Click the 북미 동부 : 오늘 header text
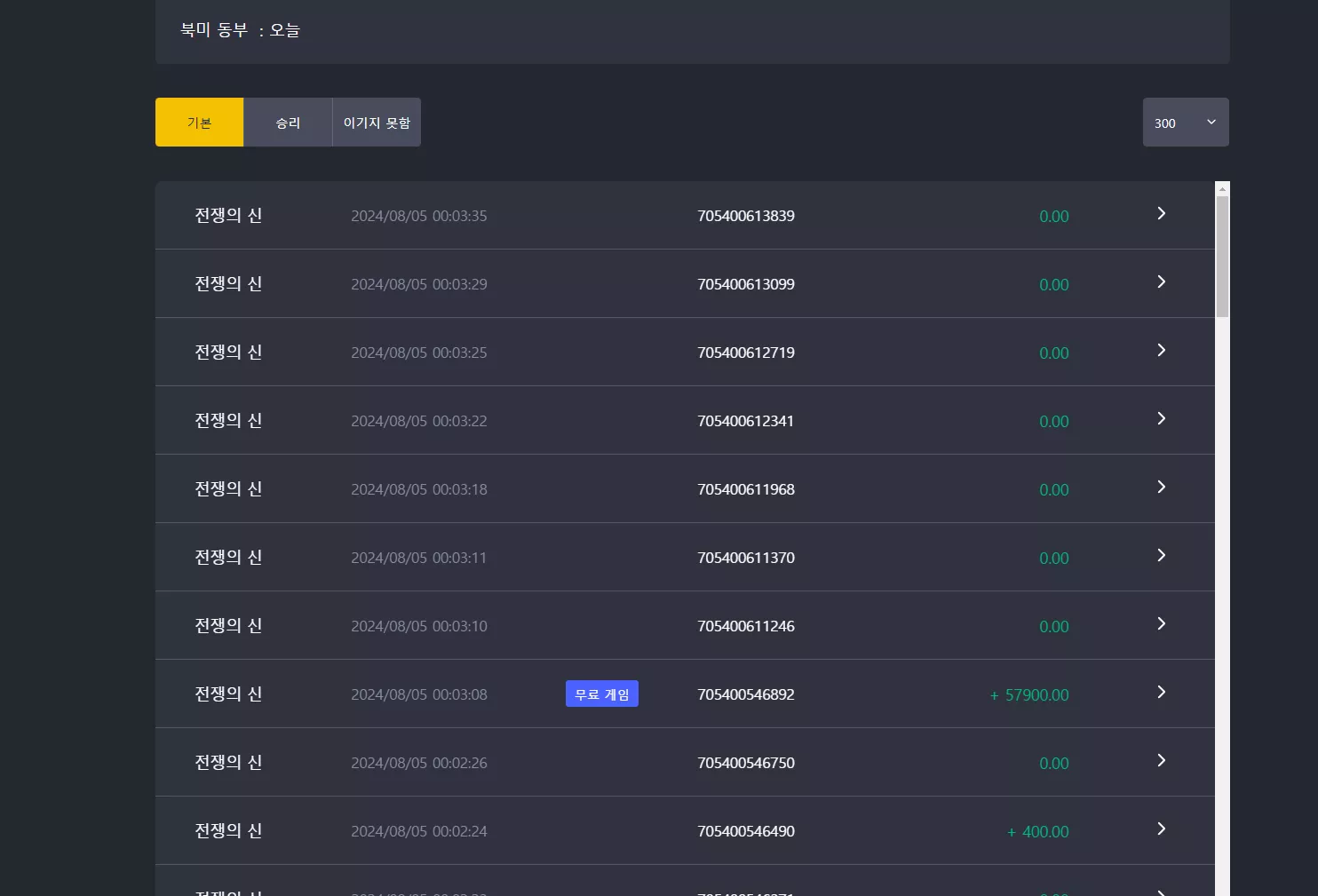1318x896 pixels. [x=240, y=30]
